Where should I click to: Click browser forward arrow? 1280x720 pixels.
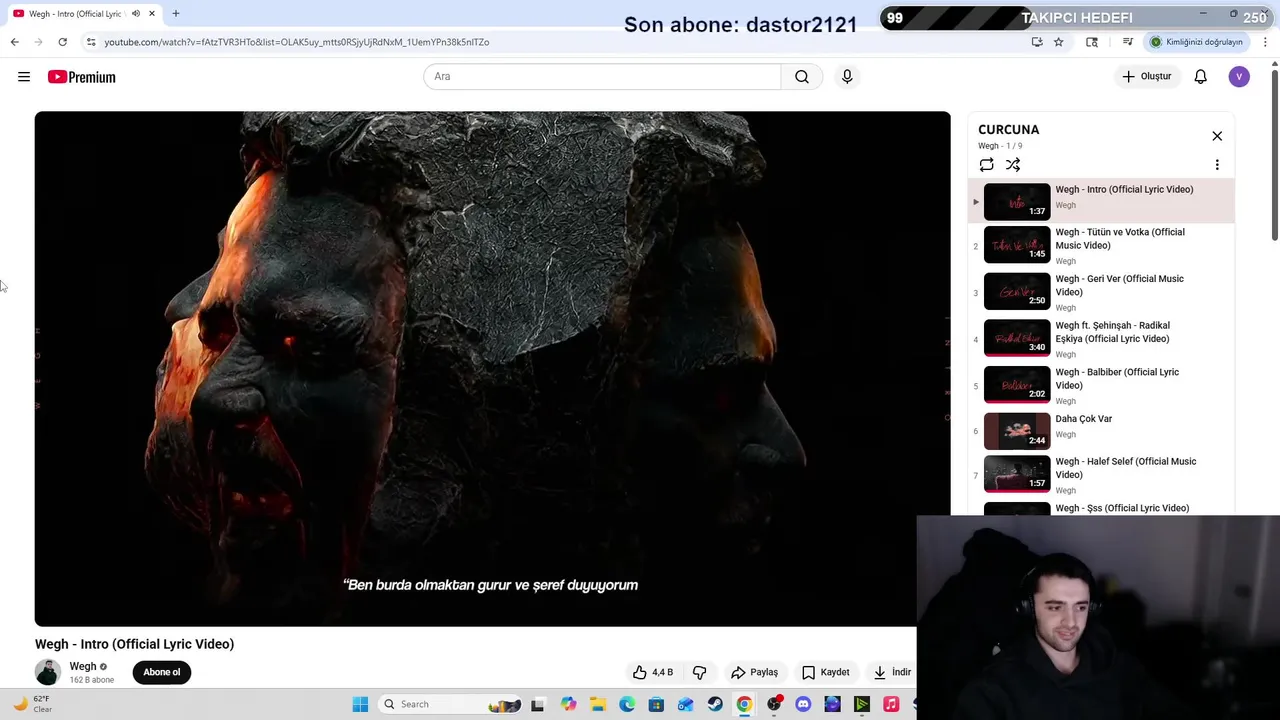coord(38,42)
